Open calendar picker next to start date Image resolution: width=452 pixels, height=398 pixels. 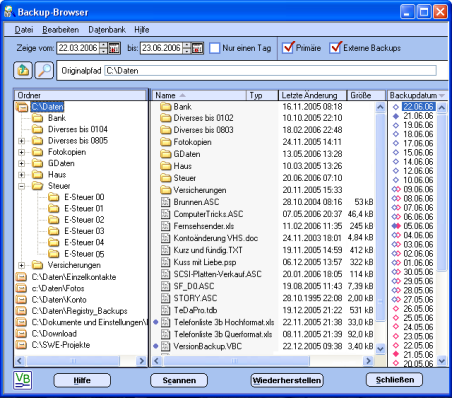click(114, 48)
